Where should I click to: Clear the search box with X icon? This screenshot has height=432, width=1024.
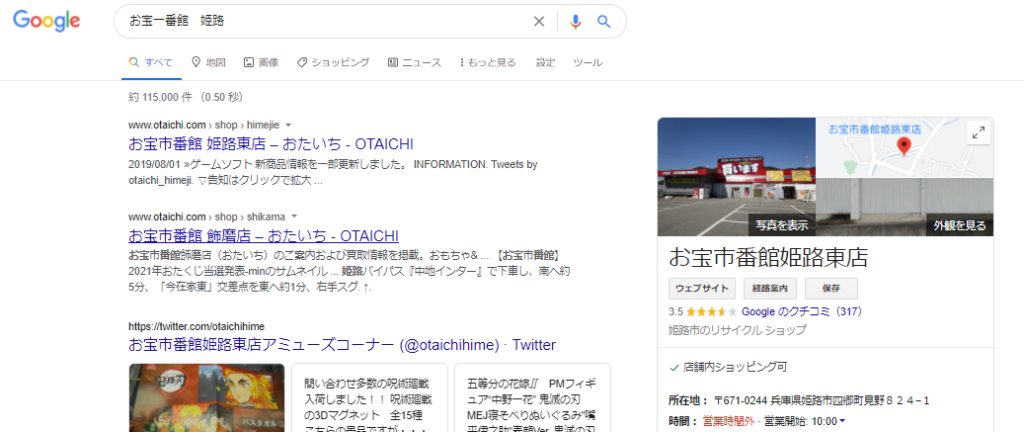(539, 22)
